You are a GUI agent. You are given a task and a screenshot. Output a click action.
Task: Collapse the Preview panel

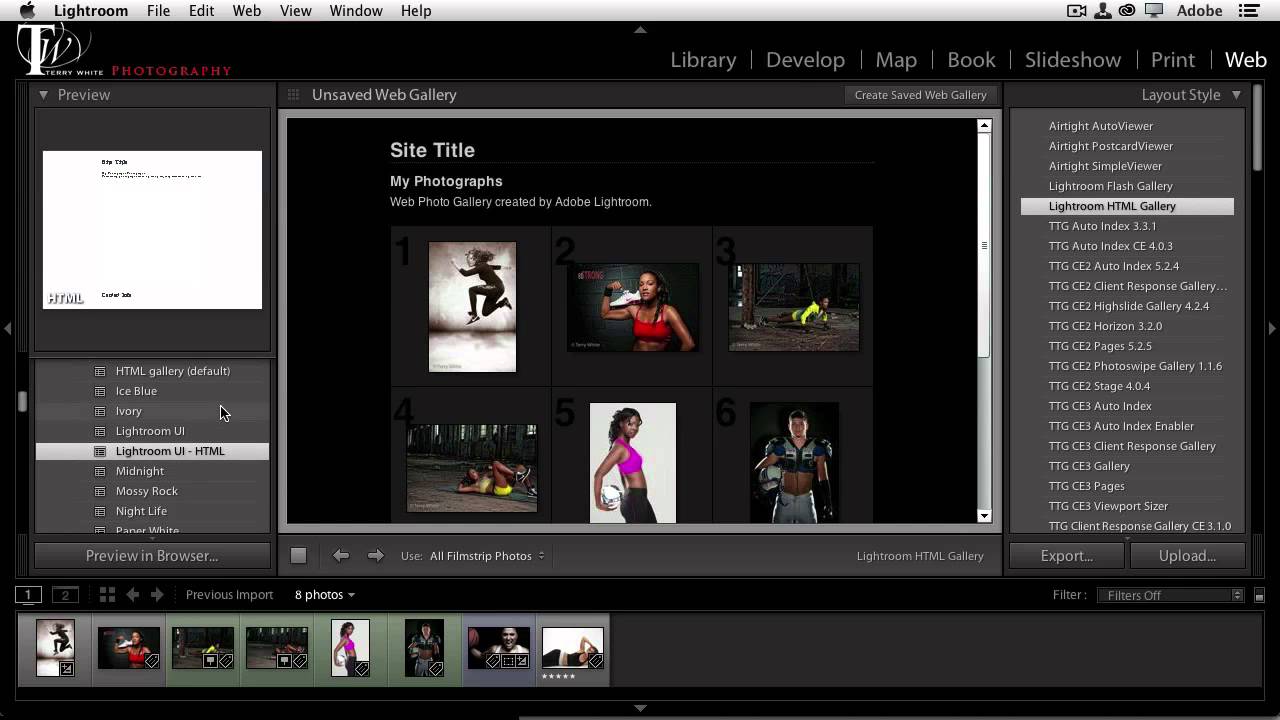pos(44,95)
